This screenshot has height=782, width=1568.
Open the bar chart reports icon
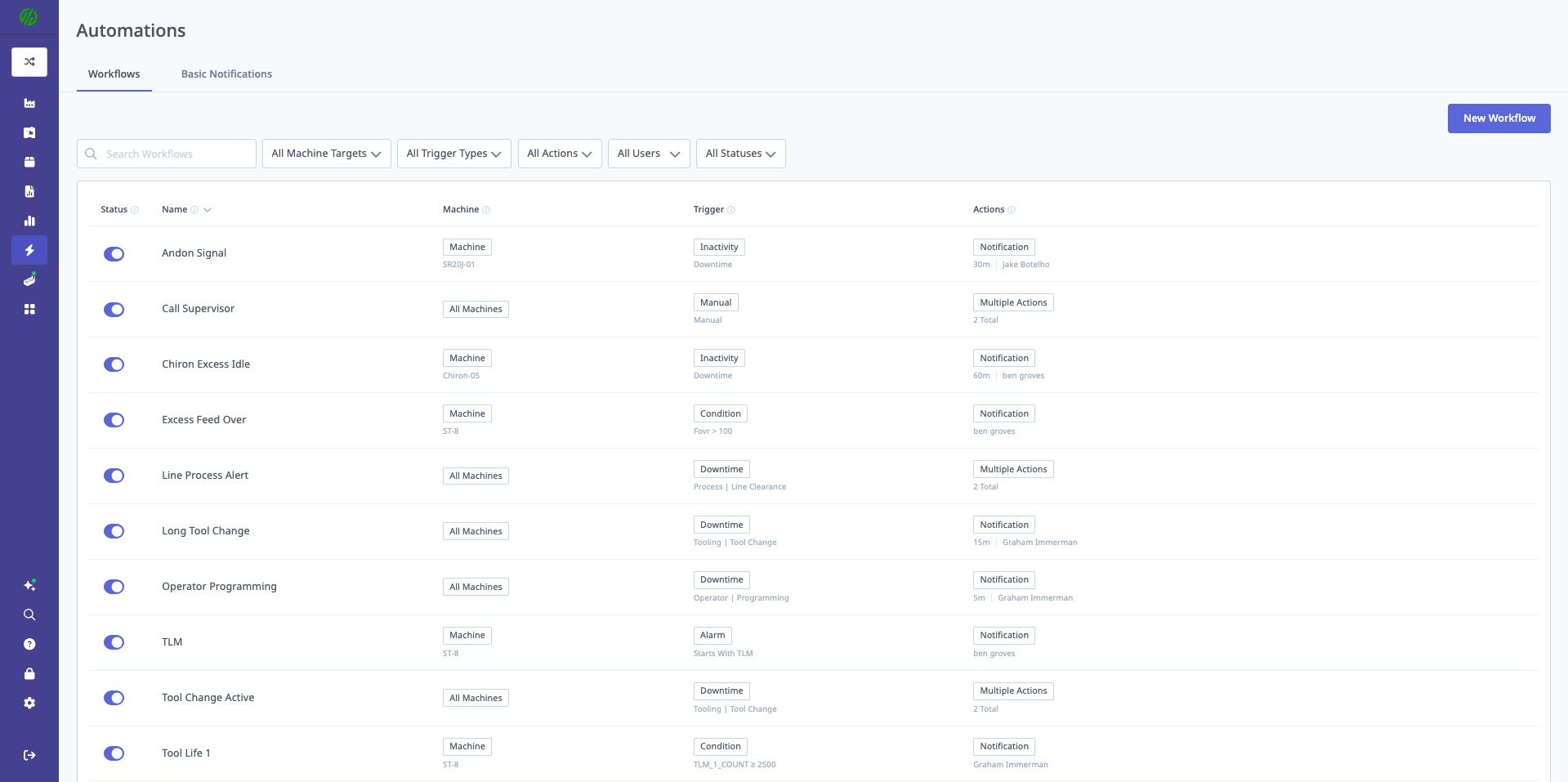tap(29, 221)
